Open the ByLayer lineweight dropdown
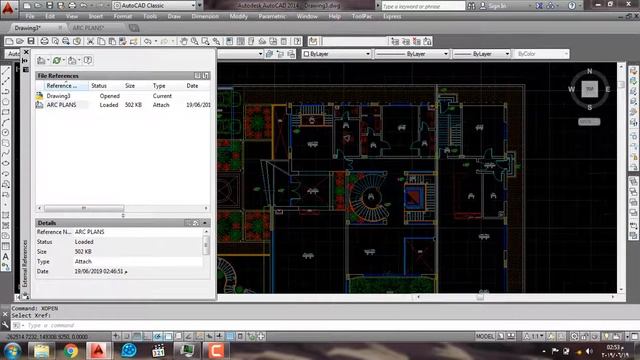 (482, 54)
